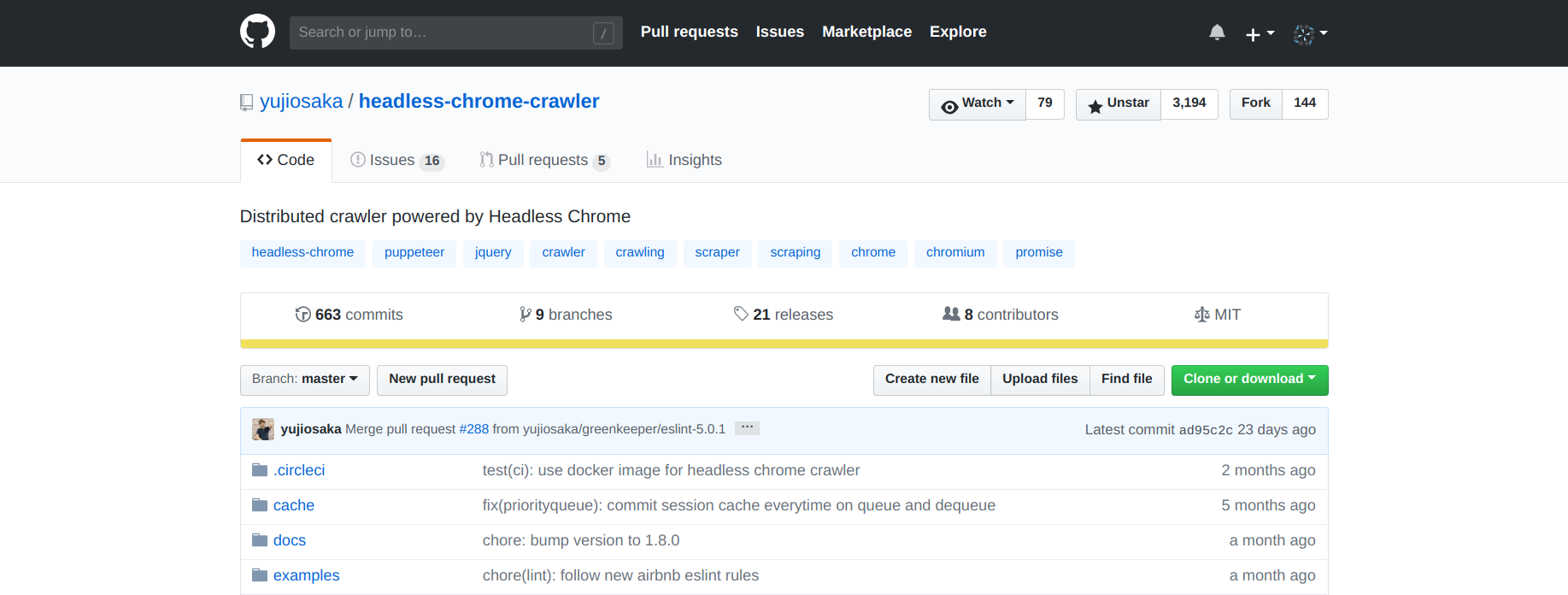Open the plus create-new menu
The image size is (1568, 595).
[1260, 33]
